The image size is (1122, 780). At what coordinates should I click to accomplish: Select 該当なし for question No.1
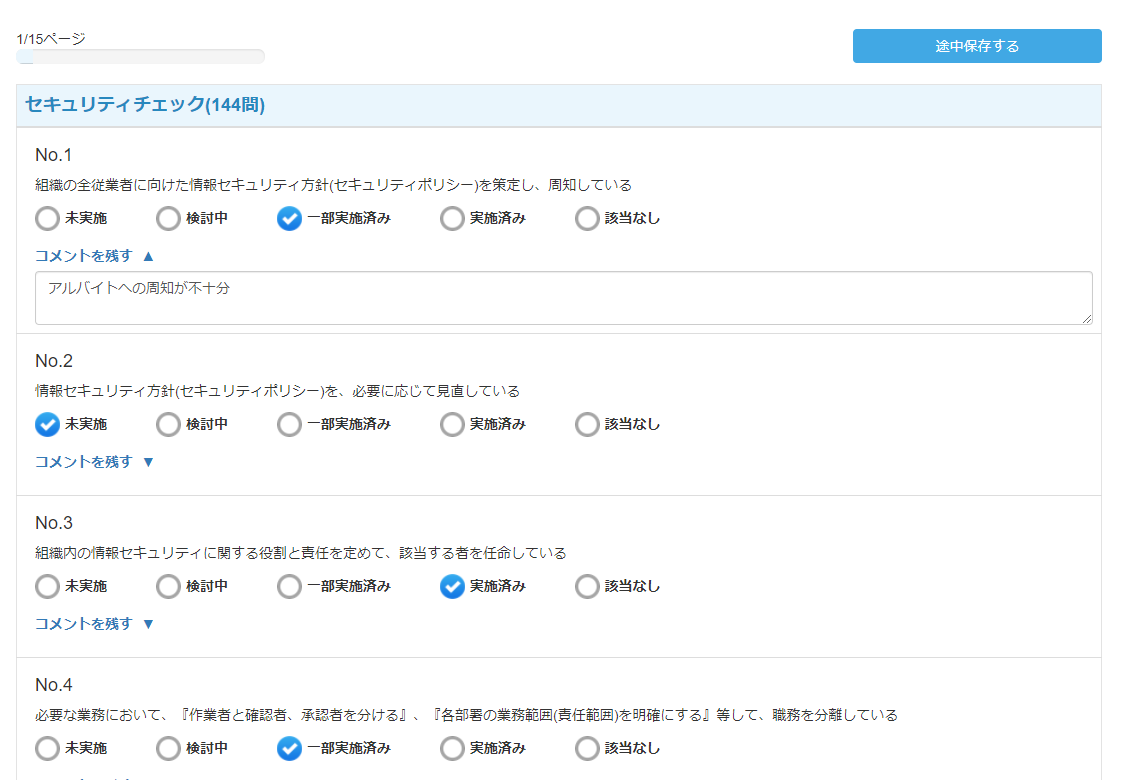click(x=587, y=218)
